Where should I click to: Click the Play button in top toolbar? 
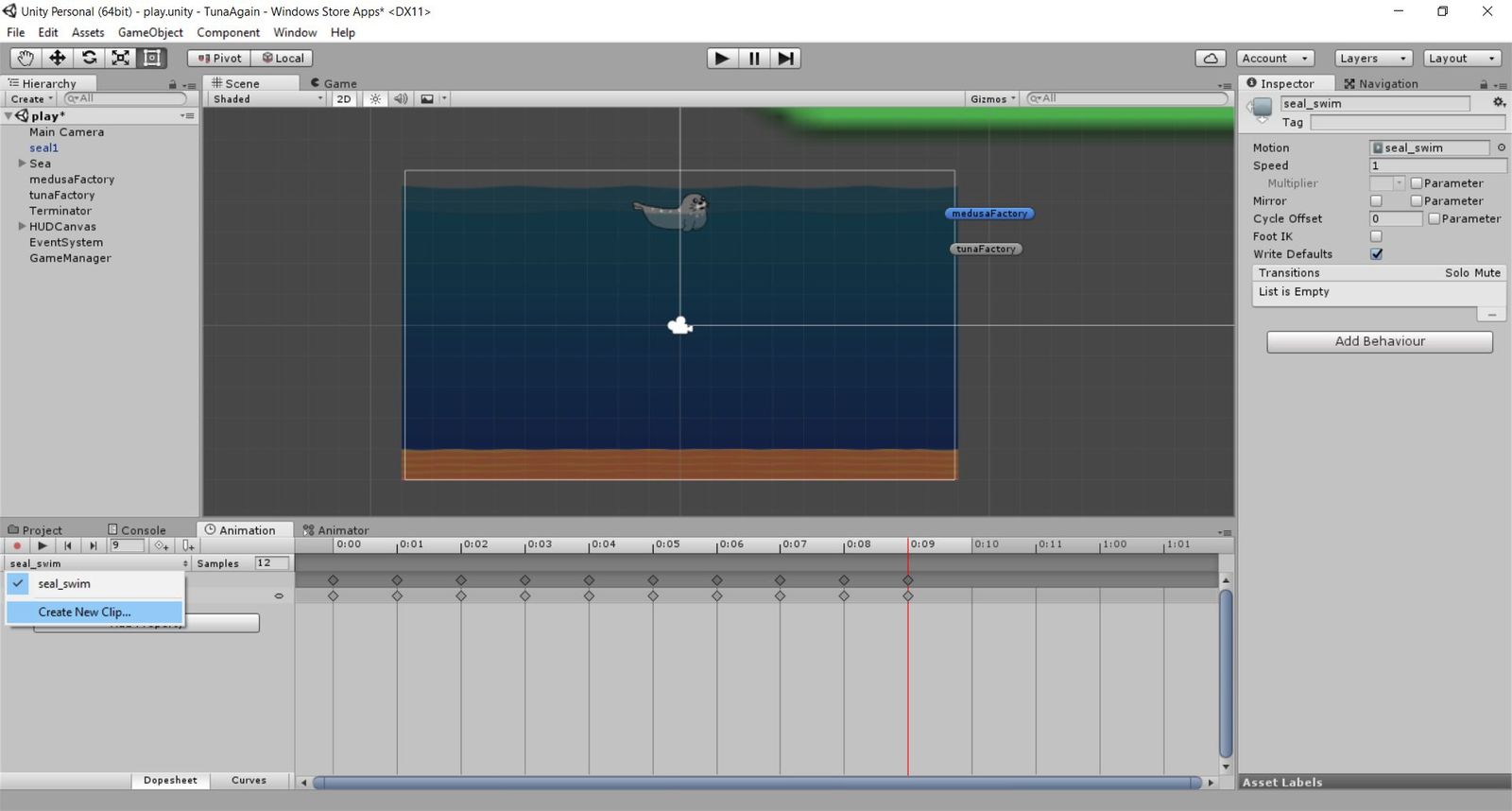tap(722, 58)
